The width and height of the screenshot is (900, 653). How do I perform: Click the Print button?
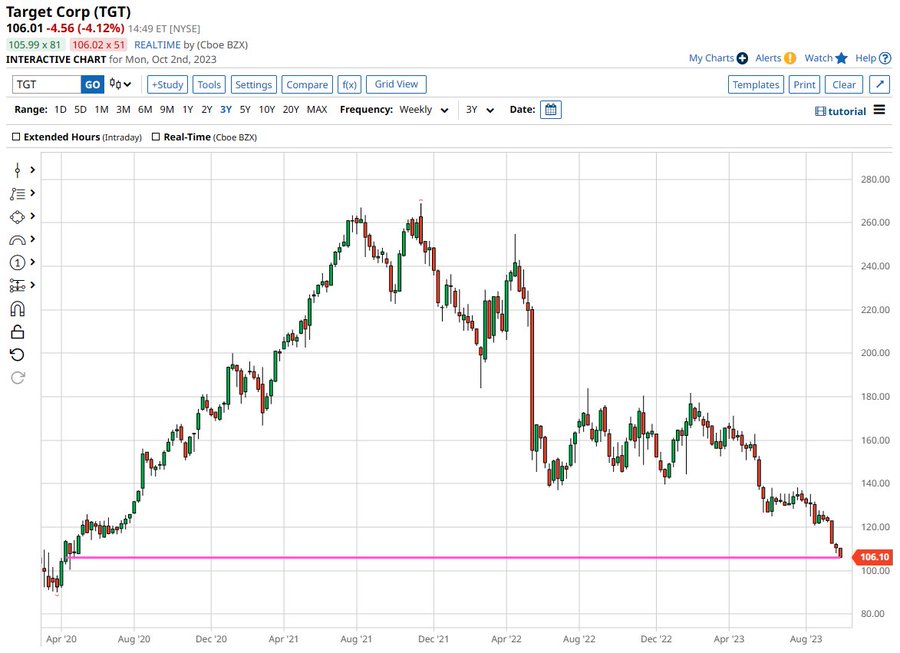pyautogui.click(x=804, y=84)
